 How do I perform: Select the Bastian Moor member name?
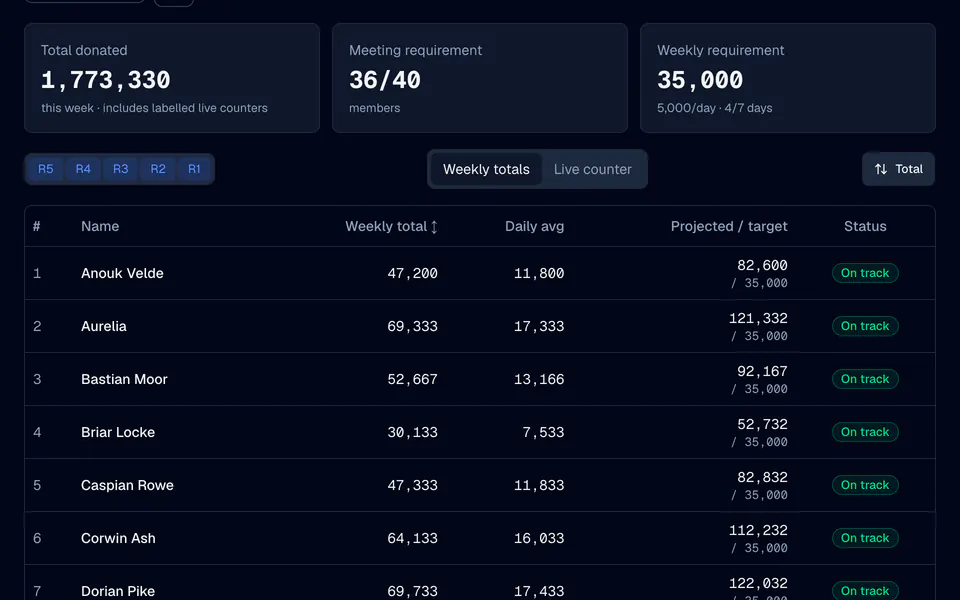tap(124, 379)
